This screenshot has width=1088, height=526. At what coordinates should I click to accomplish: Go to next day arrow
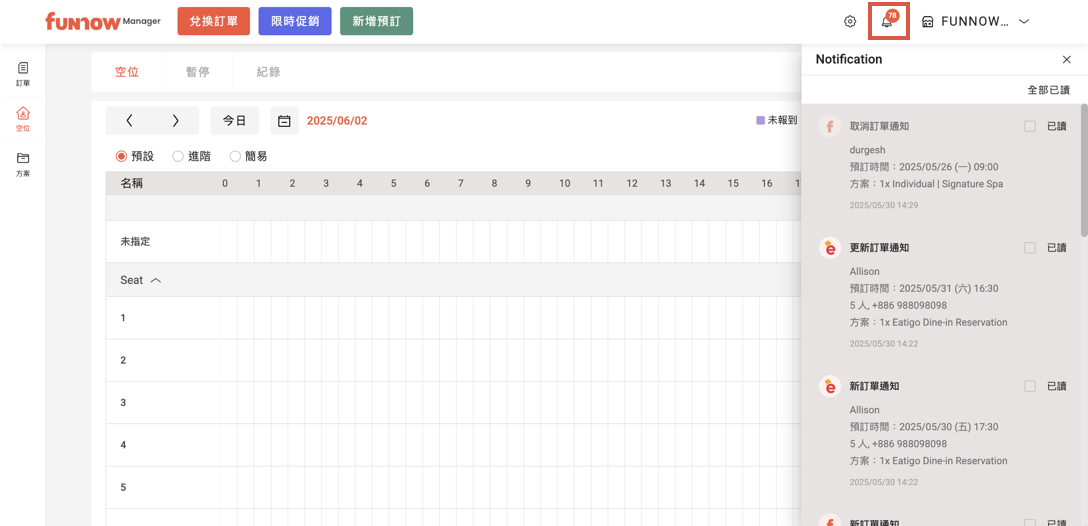tap(176, 121)
